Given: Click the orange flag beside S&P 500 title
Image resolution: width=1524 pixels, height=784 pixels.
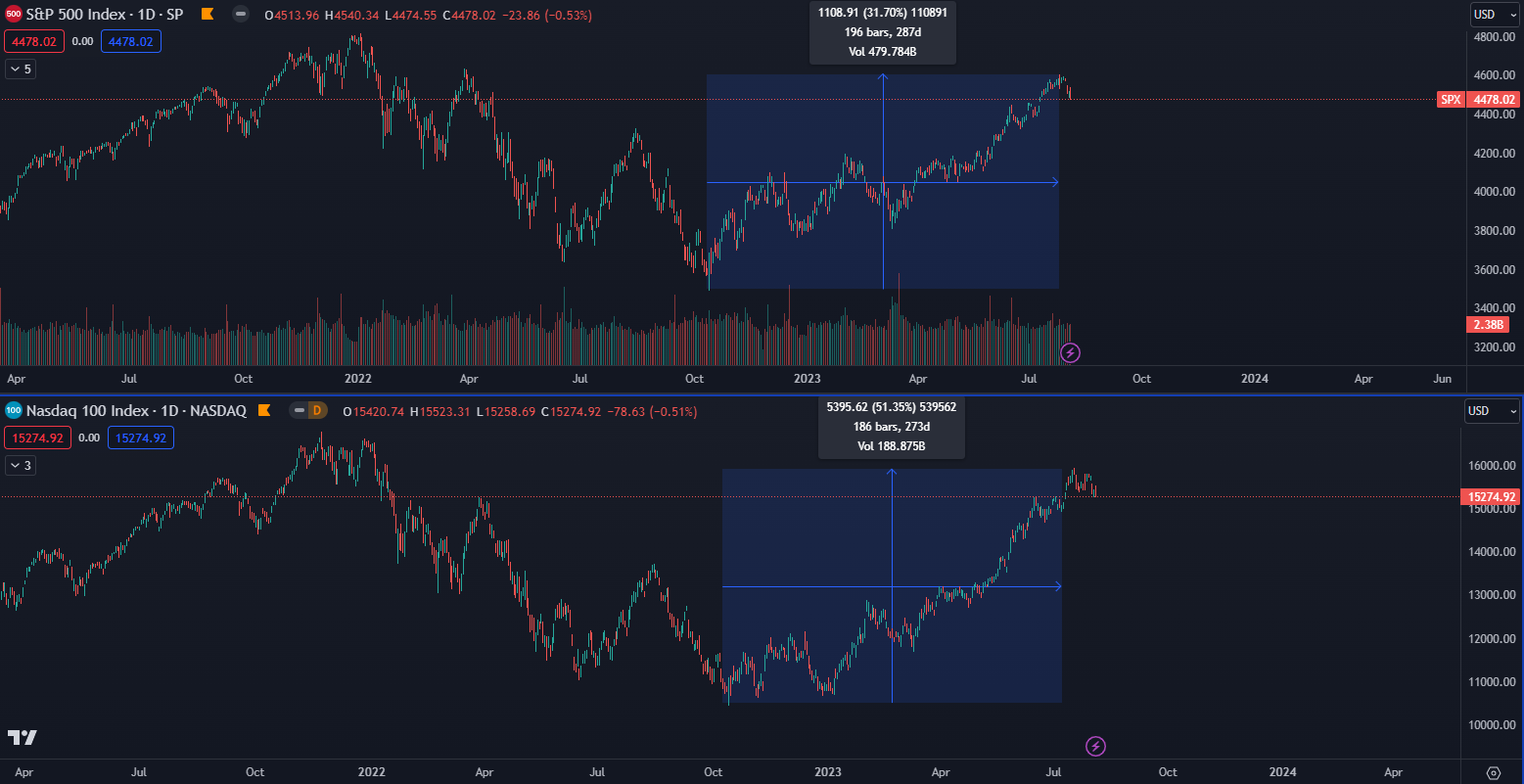Looking at the screenshot, I should (207, 15).
